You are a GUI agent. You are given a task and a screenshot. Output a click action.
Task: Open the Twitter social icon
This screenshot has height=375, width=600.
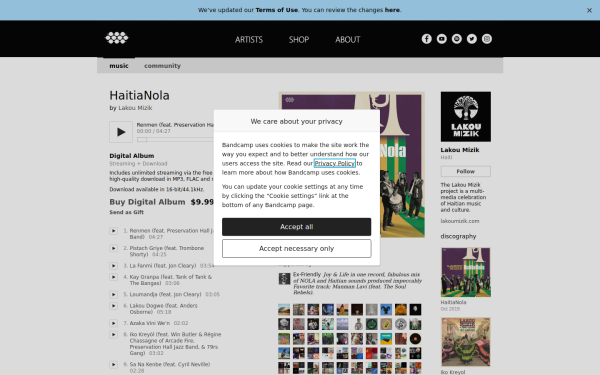(x=472, y=39)
